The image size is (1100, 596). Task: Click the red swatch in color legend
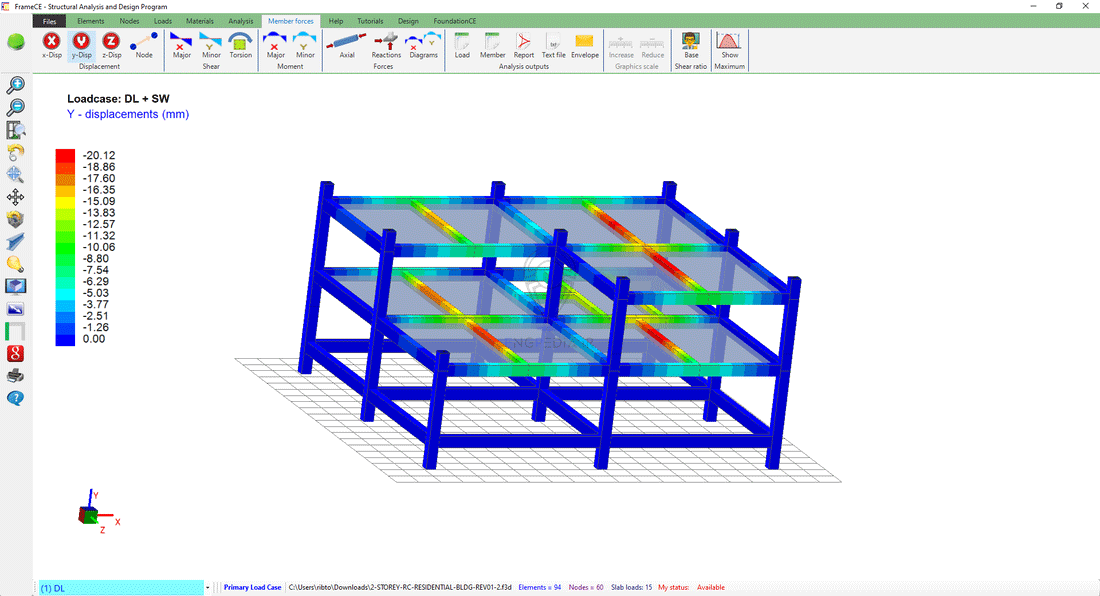pyautogui.click(x=65, y=155)
